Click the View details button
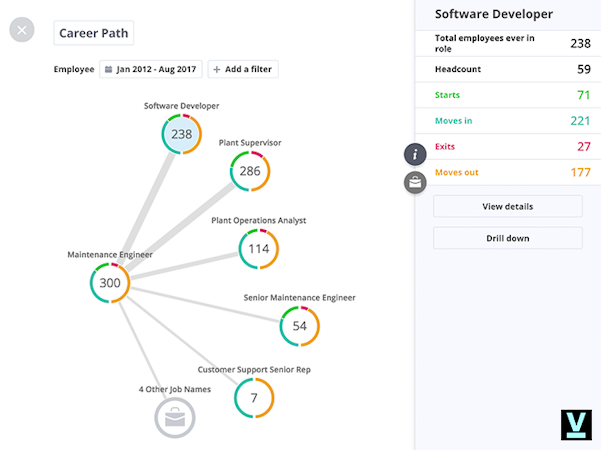601x450 pixels. pos(507,206)
